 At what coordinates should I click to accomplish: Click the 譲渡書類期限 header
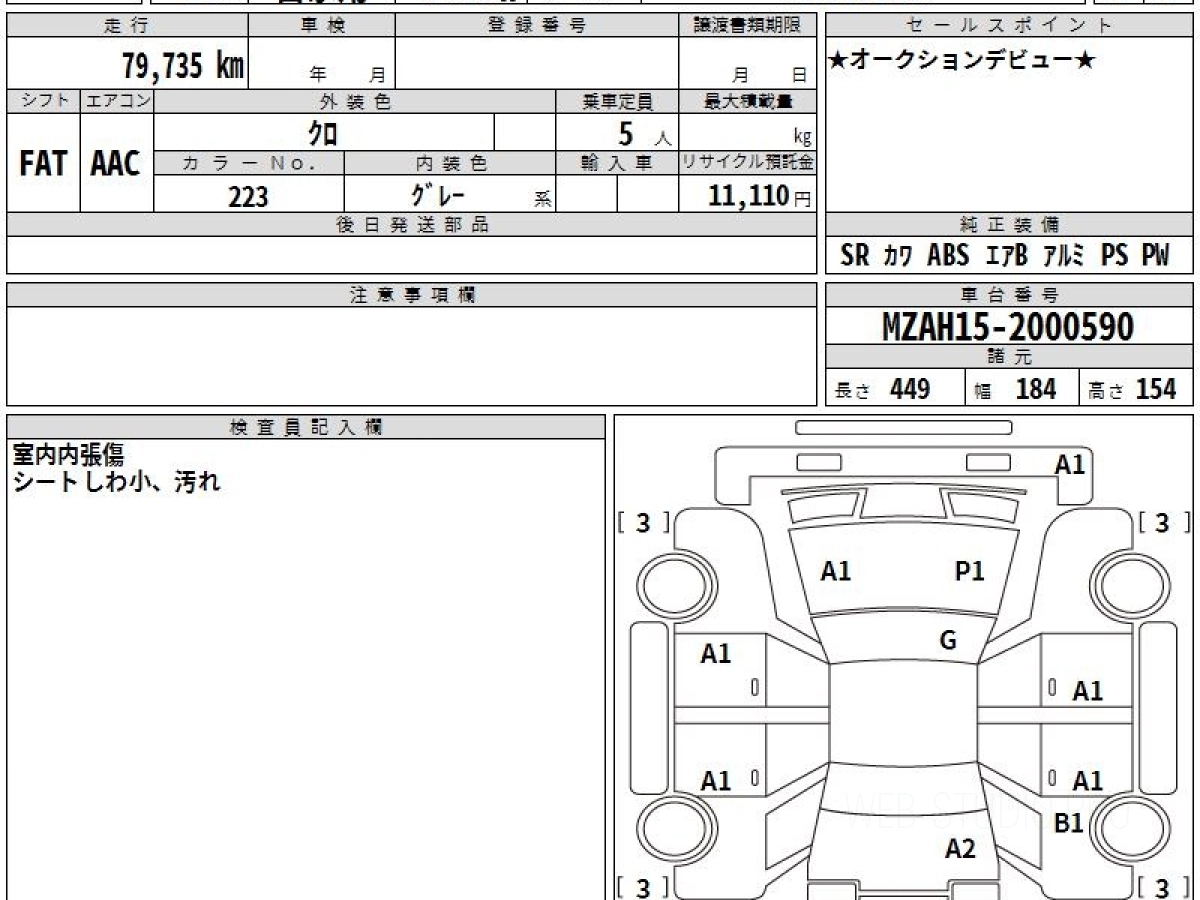(748, 26)
